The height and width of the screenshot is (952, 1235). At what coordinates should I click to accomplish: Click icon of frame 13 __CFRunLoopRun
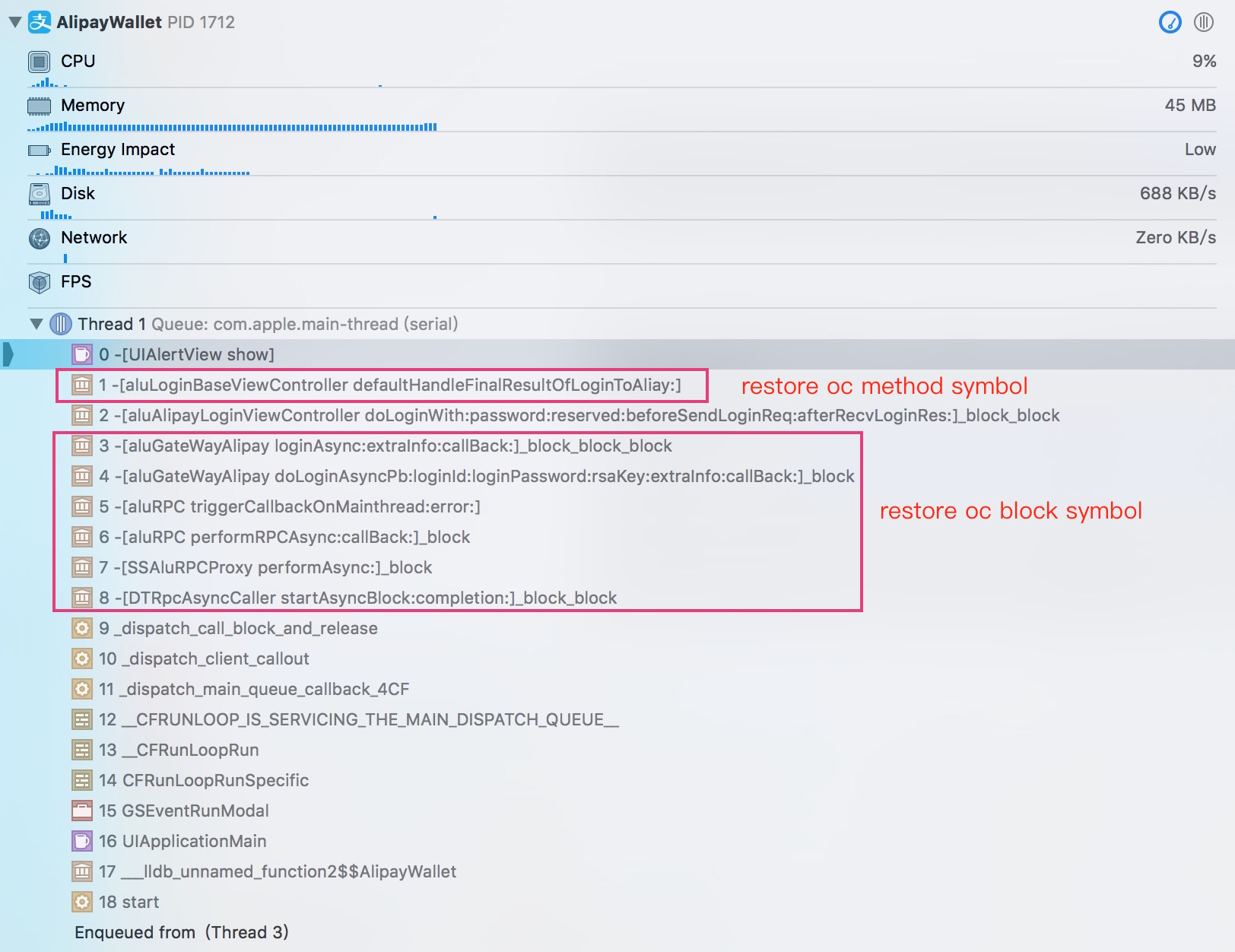(x=82, y=750)
